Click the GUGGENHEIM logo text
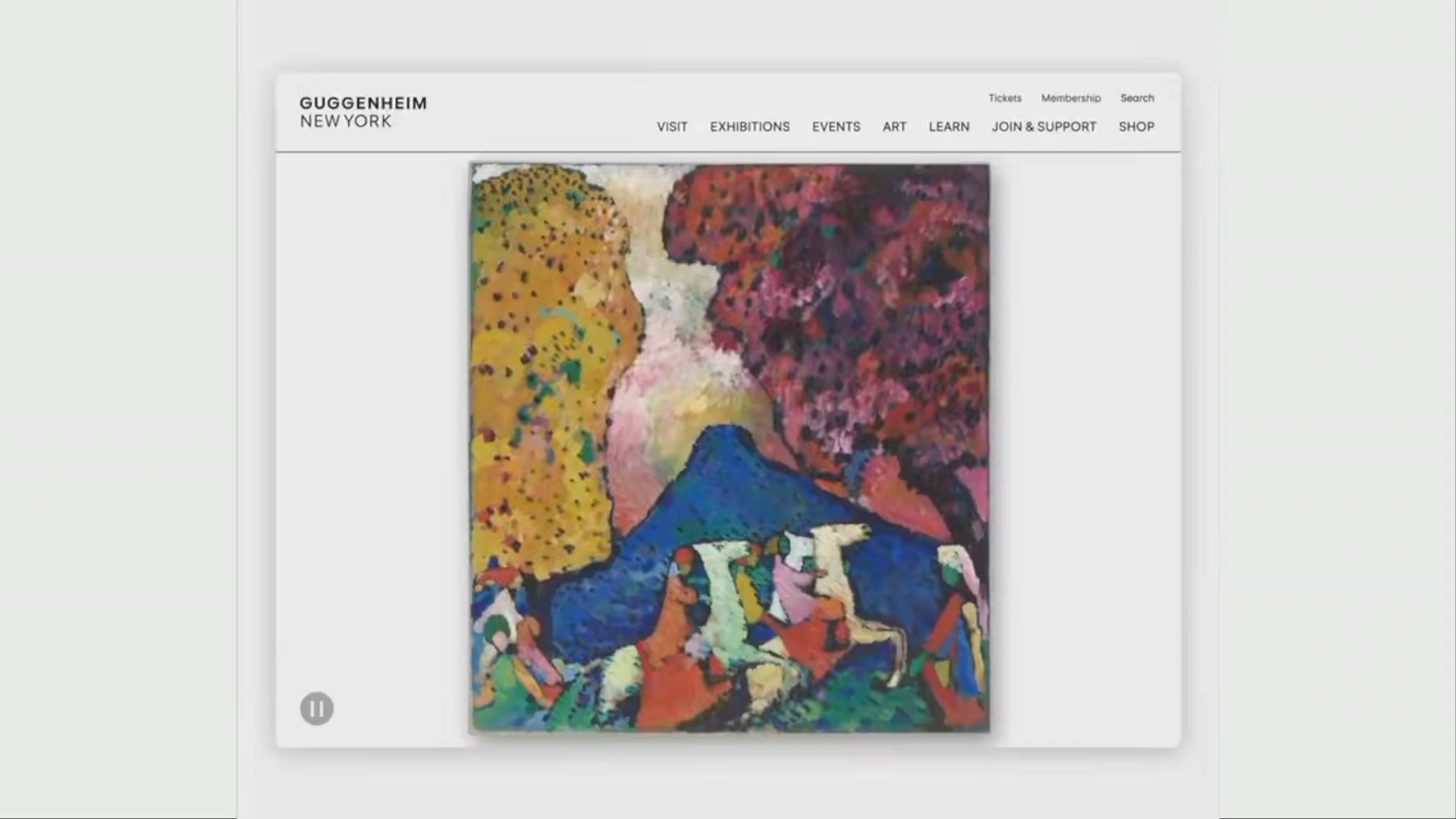1456x819 pixels. (363, 103)
